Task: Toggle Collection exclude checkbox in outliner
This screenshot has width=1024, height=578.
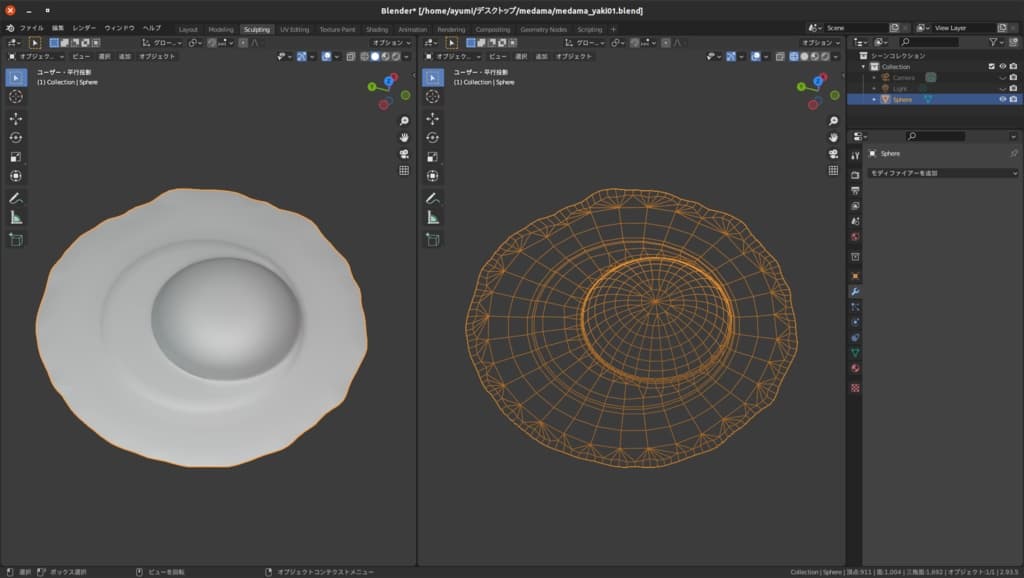Action: point(991,67)
